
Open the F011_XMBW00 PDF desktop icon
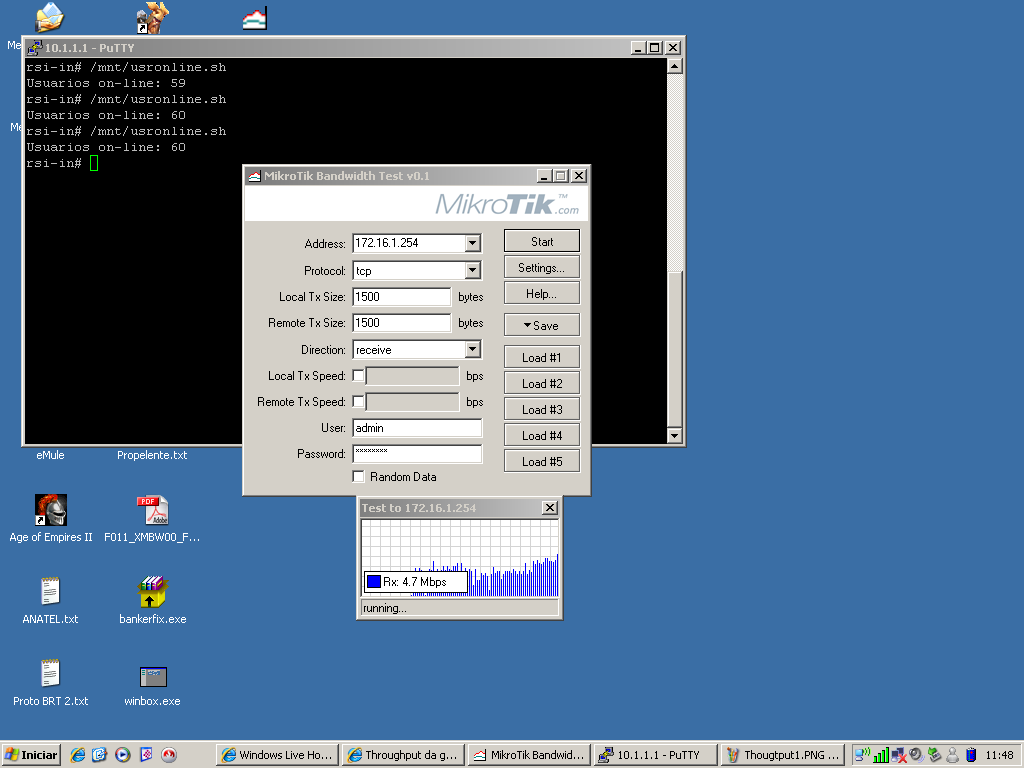click(152, 511)
